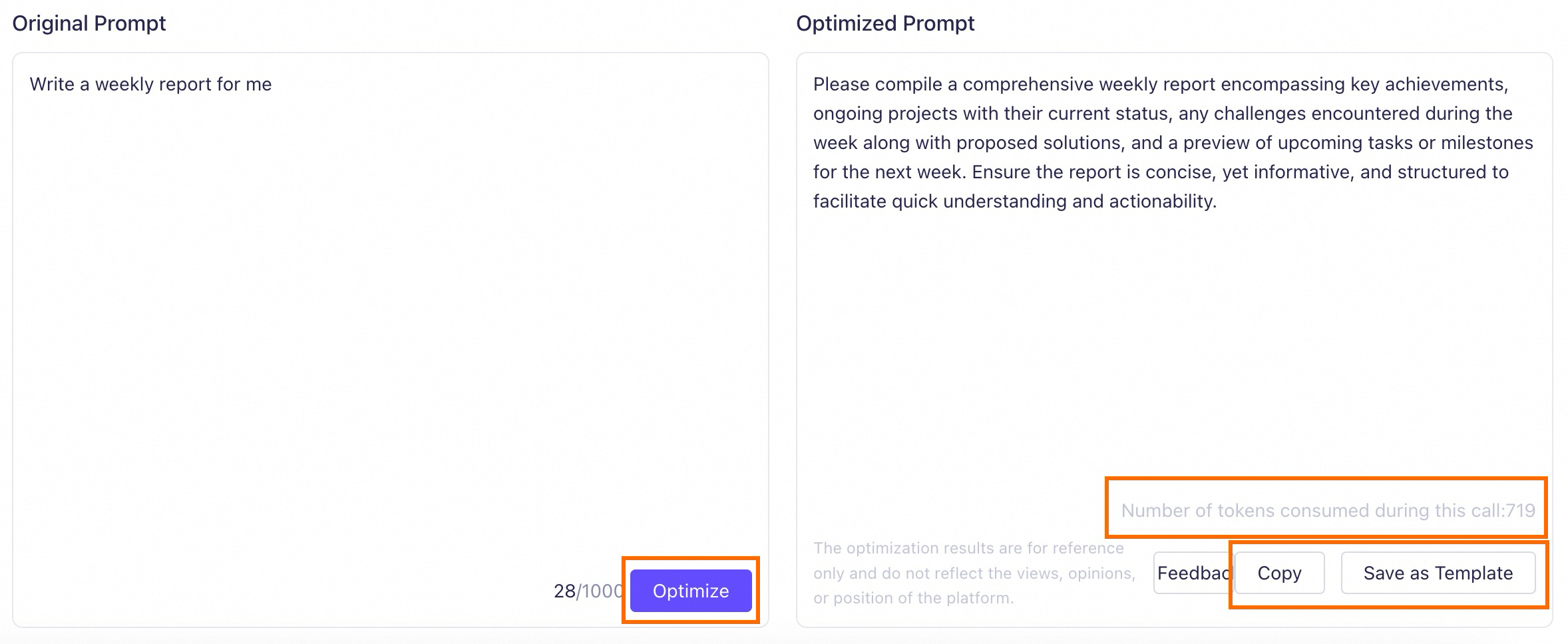Click the line starting 'ongoing projects with their'
This screenshot has width=1568, height=644.
pos(1163,114)
